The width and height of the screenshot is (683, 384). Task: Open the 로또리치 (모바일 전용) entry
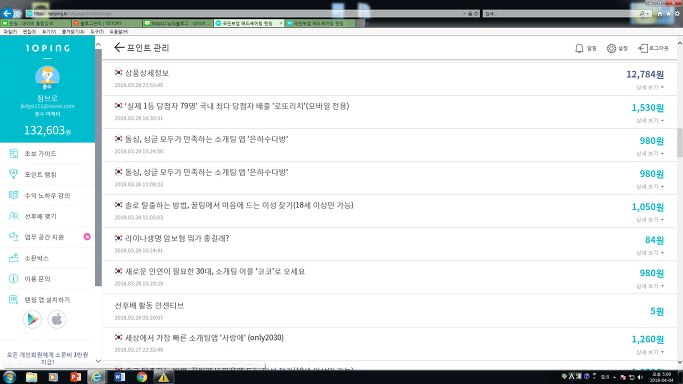coord(237,106)
